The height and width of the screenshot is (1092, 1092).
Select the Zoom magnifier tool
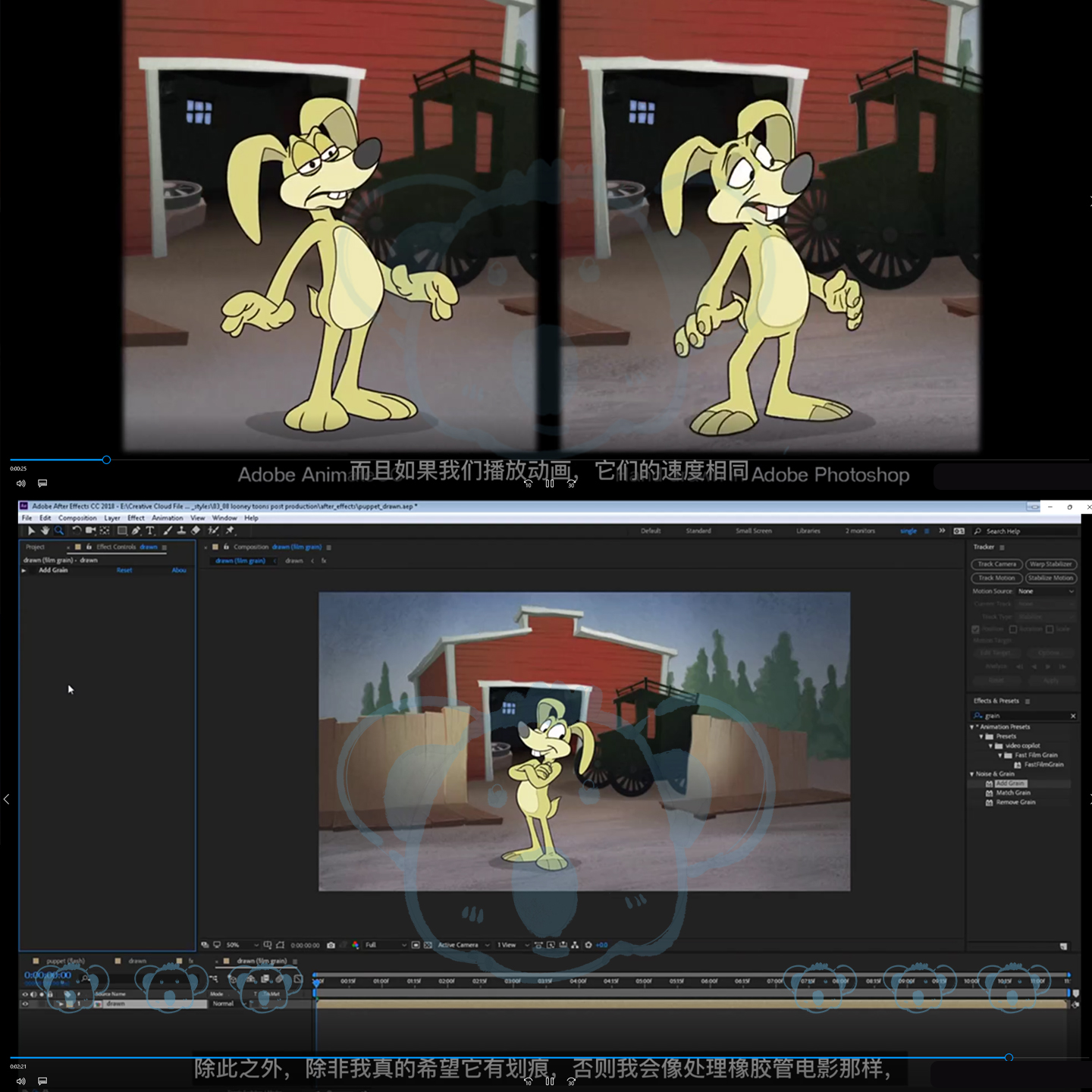(59, 531)
